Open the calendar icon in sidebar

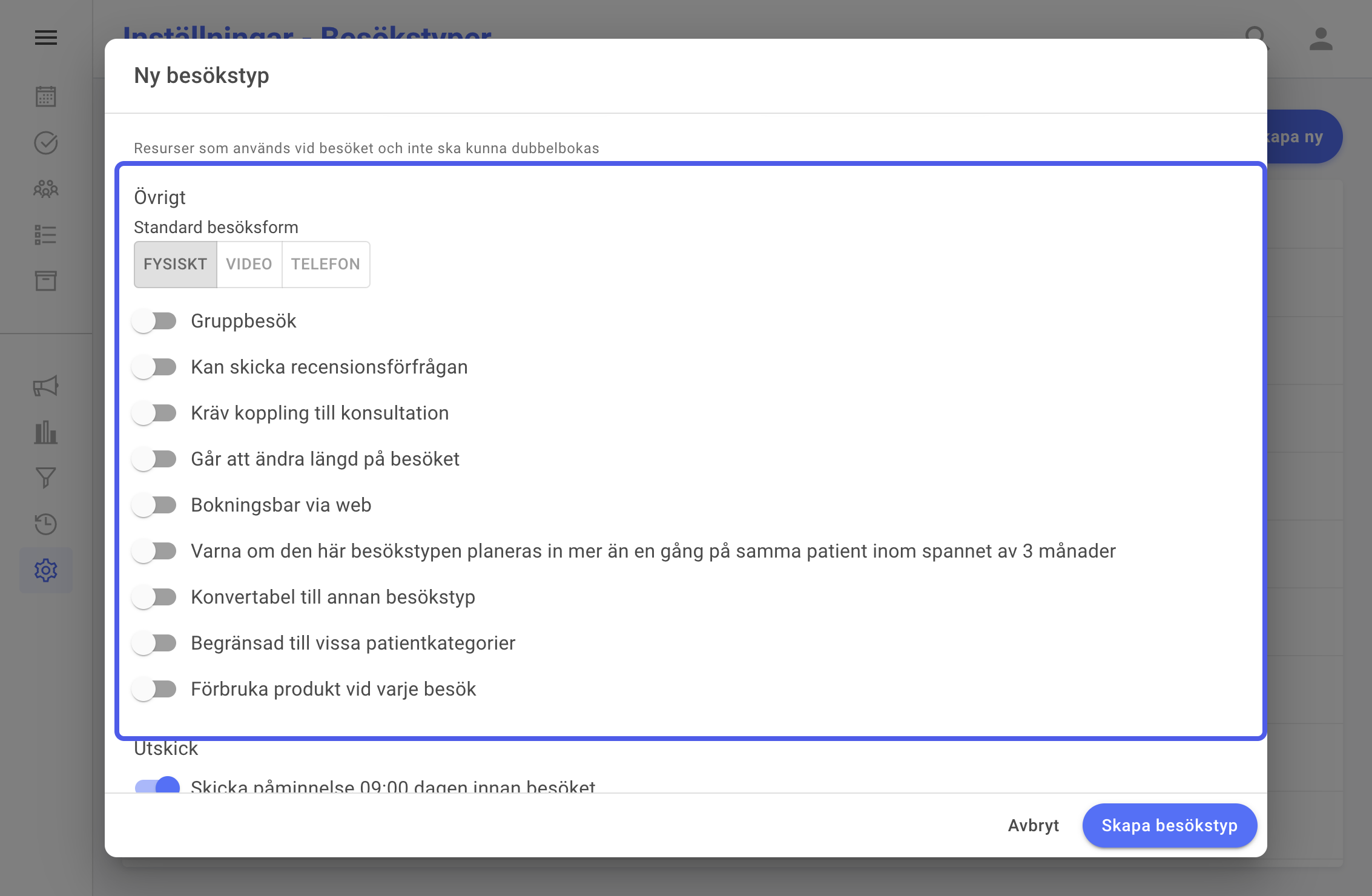[46, 96]
